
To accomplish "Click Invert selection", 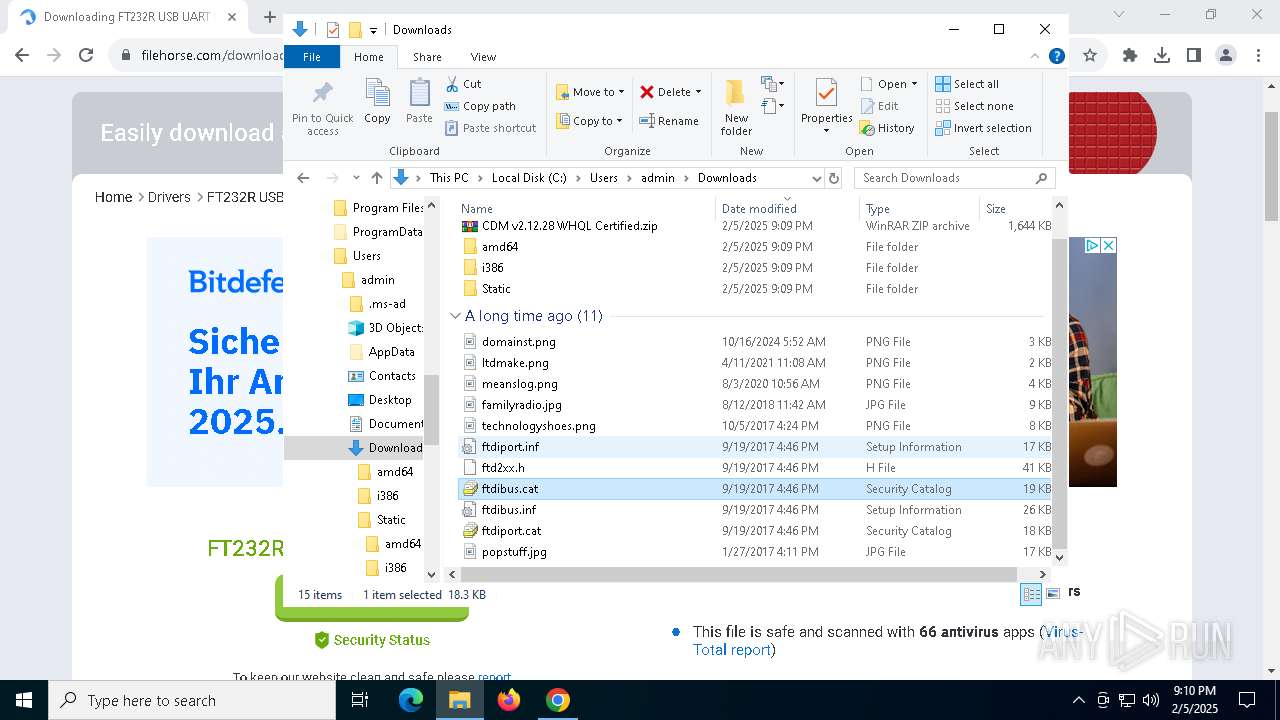I will coord(983,128).
